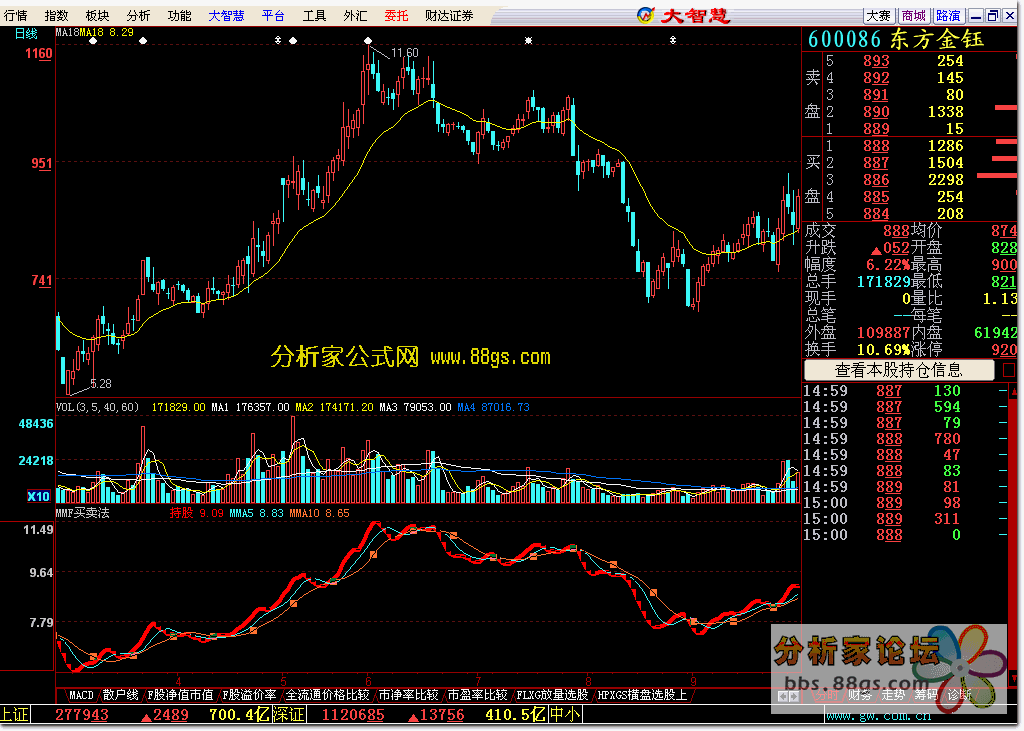Open the 分析 menu
Screen dimensions: 1024x731
[x=138, y=16]
